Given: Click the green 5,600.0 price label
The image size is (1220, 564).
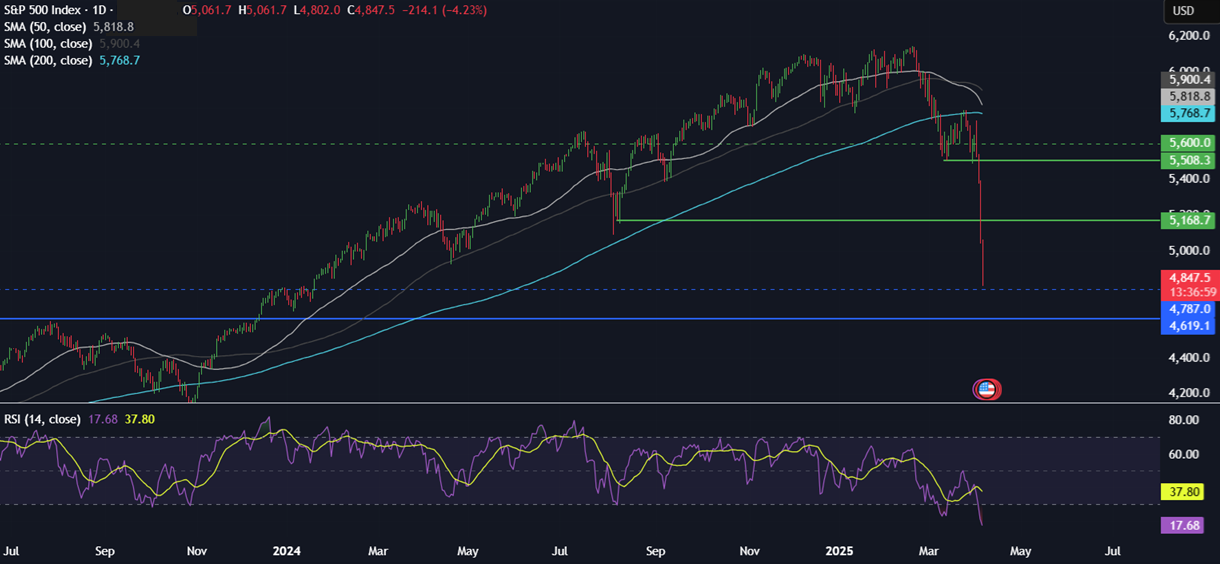Looking at the screenshot, I should click(x=1187, y=143).
